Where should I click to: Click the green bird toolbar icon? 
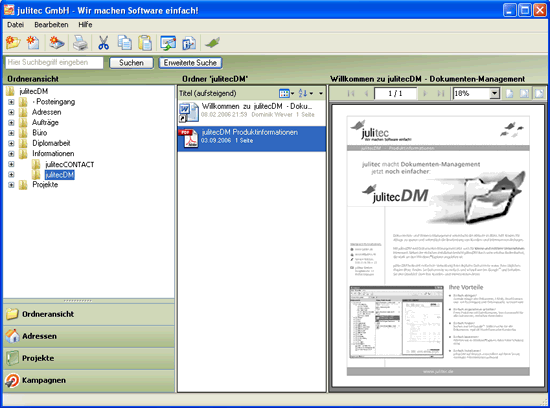tap(213, 43)
